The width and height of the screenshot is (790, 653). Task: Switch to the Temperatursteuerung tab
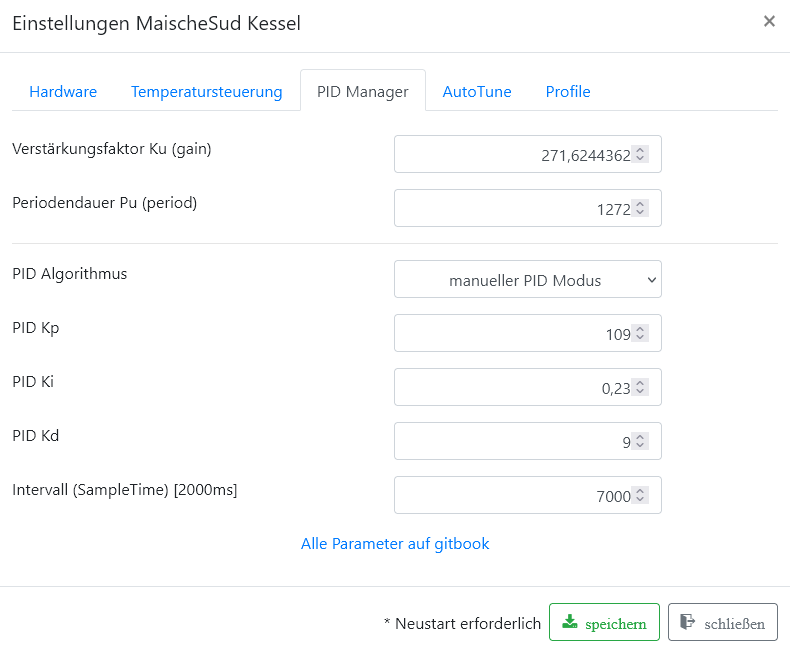206,92
